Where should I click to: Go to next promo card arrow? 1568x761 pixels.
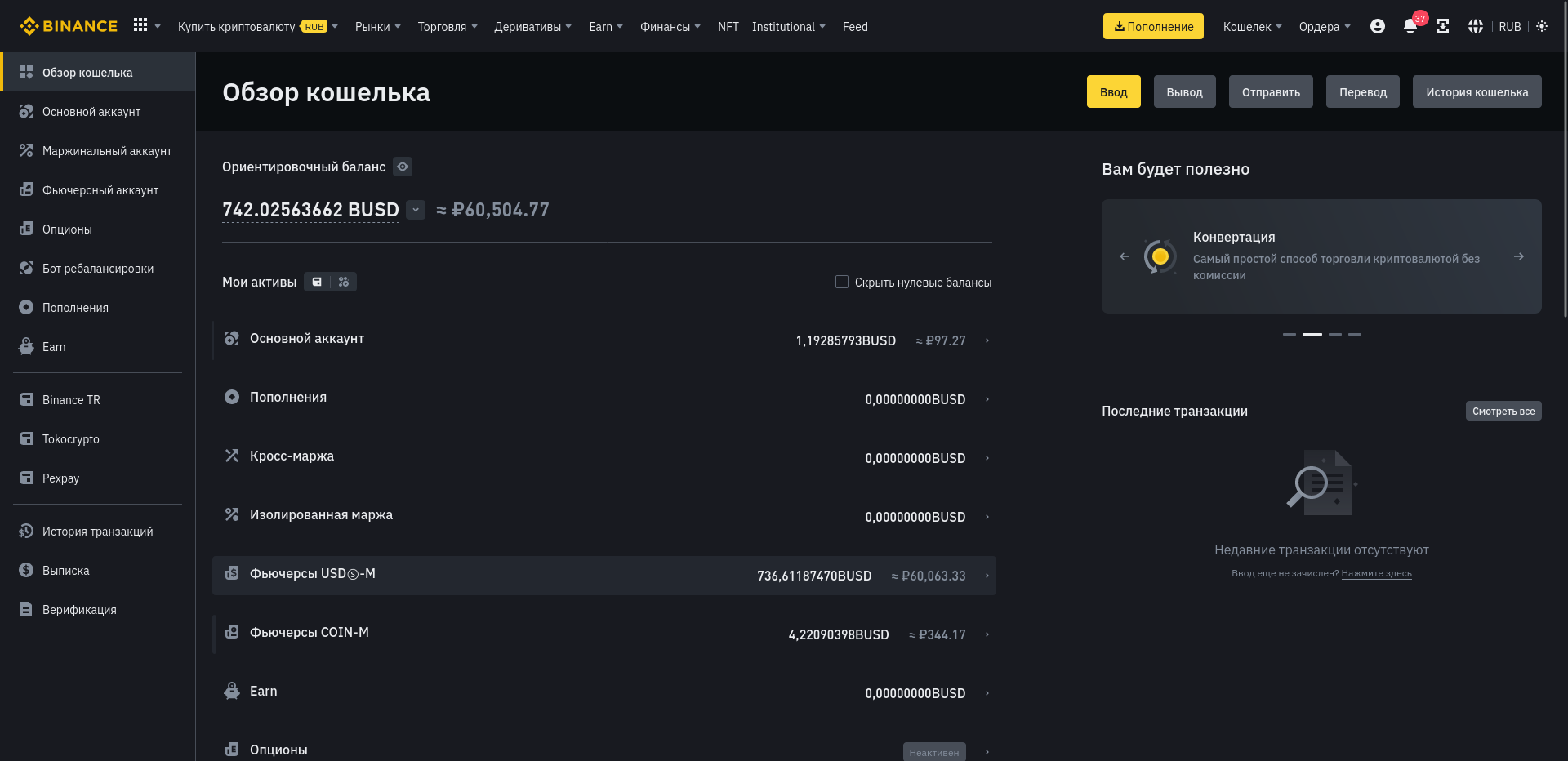click(1519, 256)
